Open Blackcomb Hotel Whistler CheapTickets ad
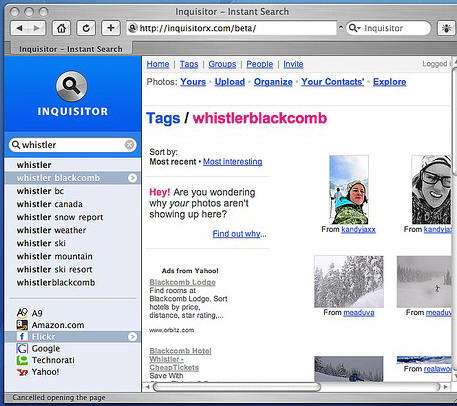The width and height of the screenshot is (457, 406). coord(180,359)
